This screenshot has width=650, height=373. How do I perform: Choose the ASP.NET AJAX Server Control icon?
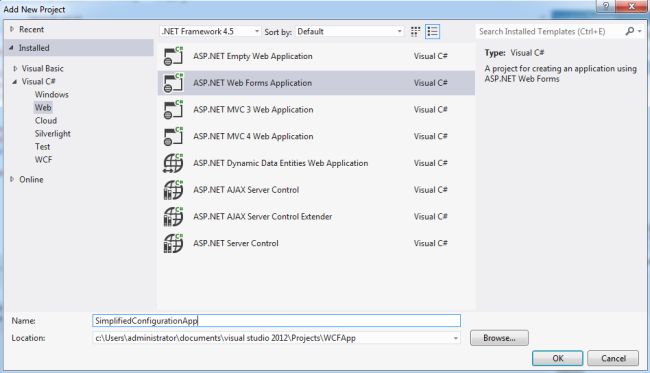(173, 190)
